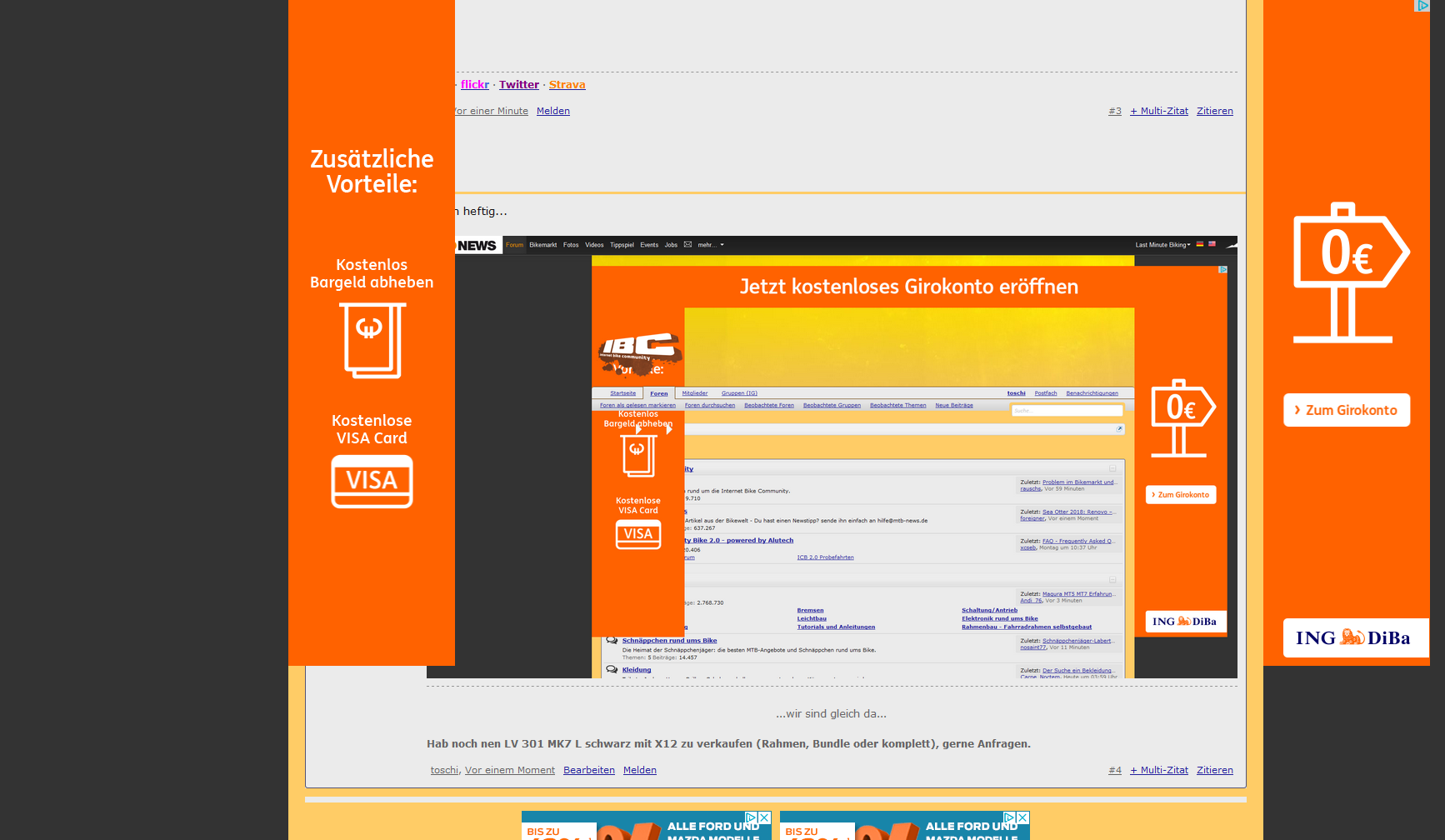Edit post #4 via Bearbeiten

pos(588,770)
